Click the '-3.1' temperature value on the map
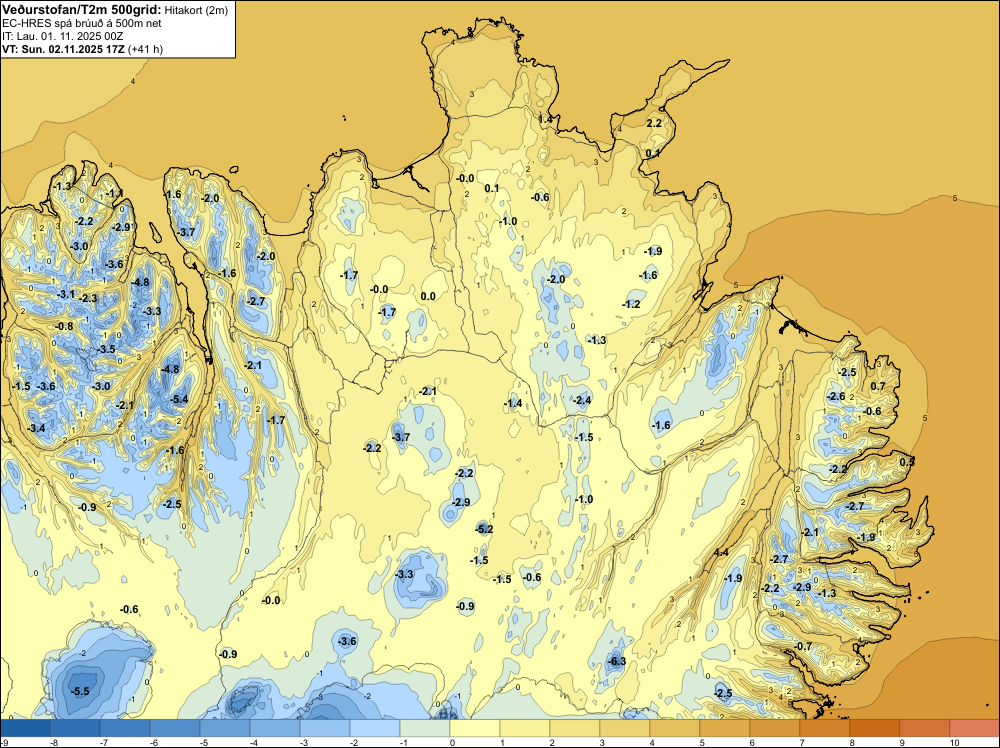 point(66,295)
